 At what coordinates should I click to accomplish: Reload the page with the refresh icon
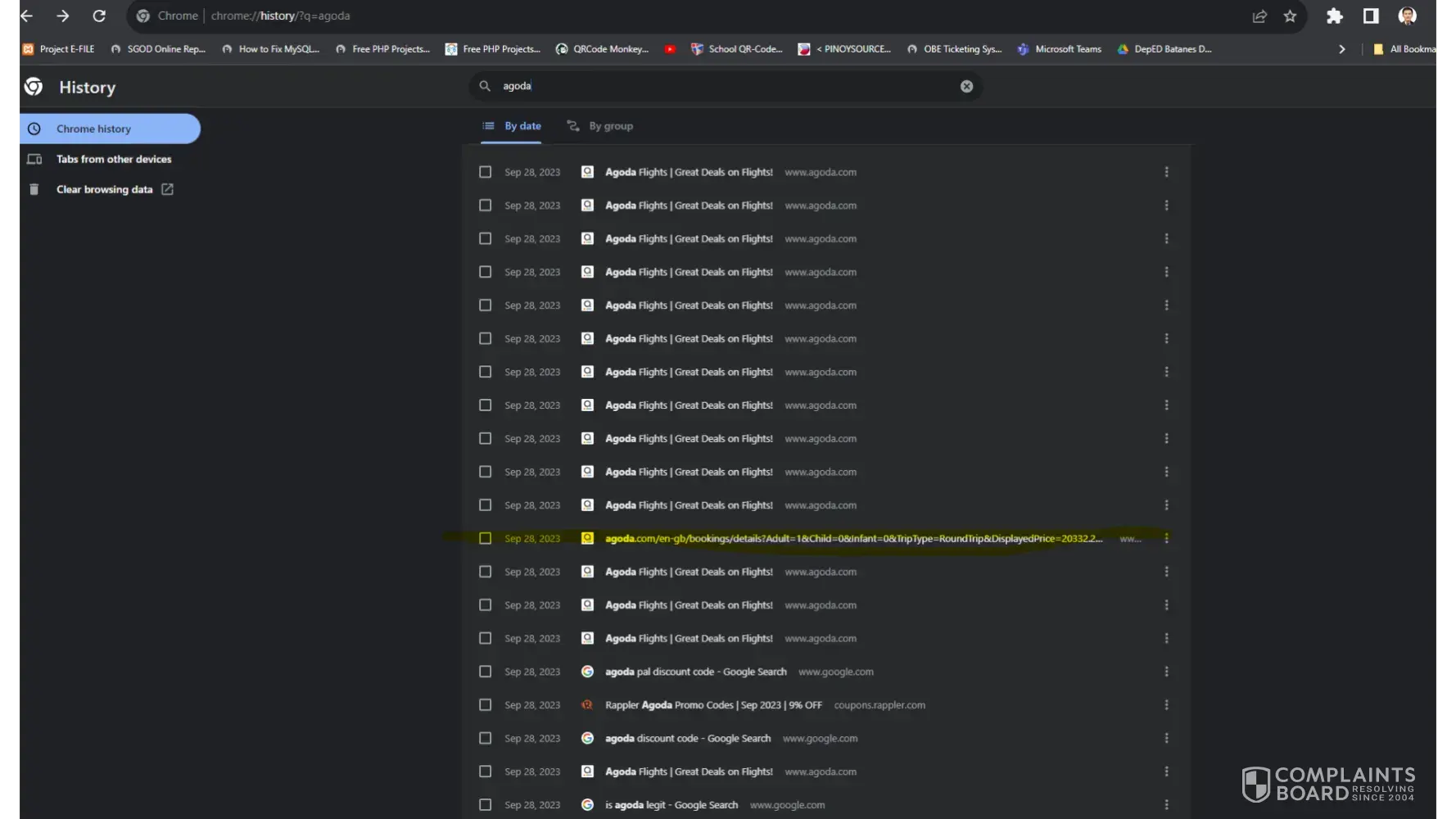pos(99,16)
